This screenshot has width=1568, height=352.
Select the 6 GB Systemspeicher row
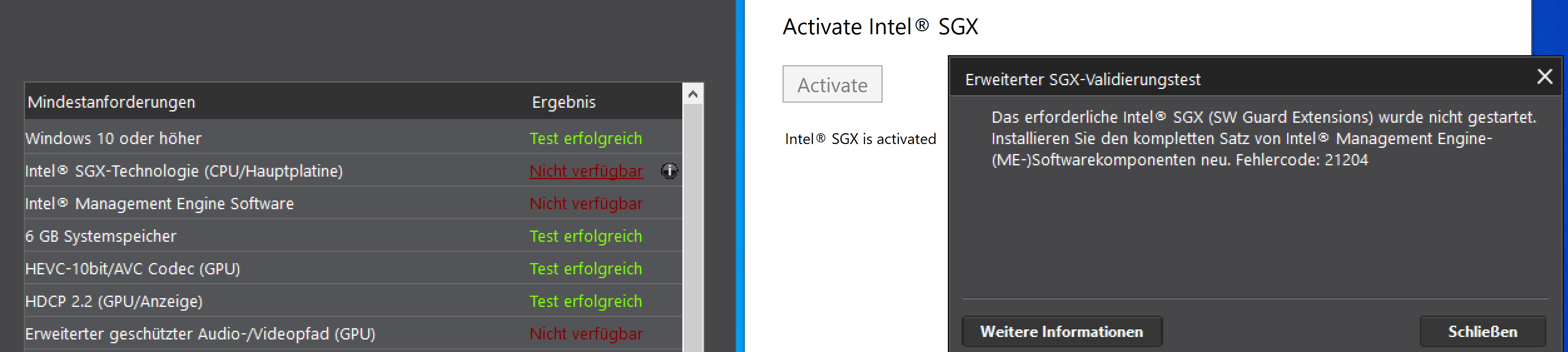pyautogui.click(x=353, y=236)
